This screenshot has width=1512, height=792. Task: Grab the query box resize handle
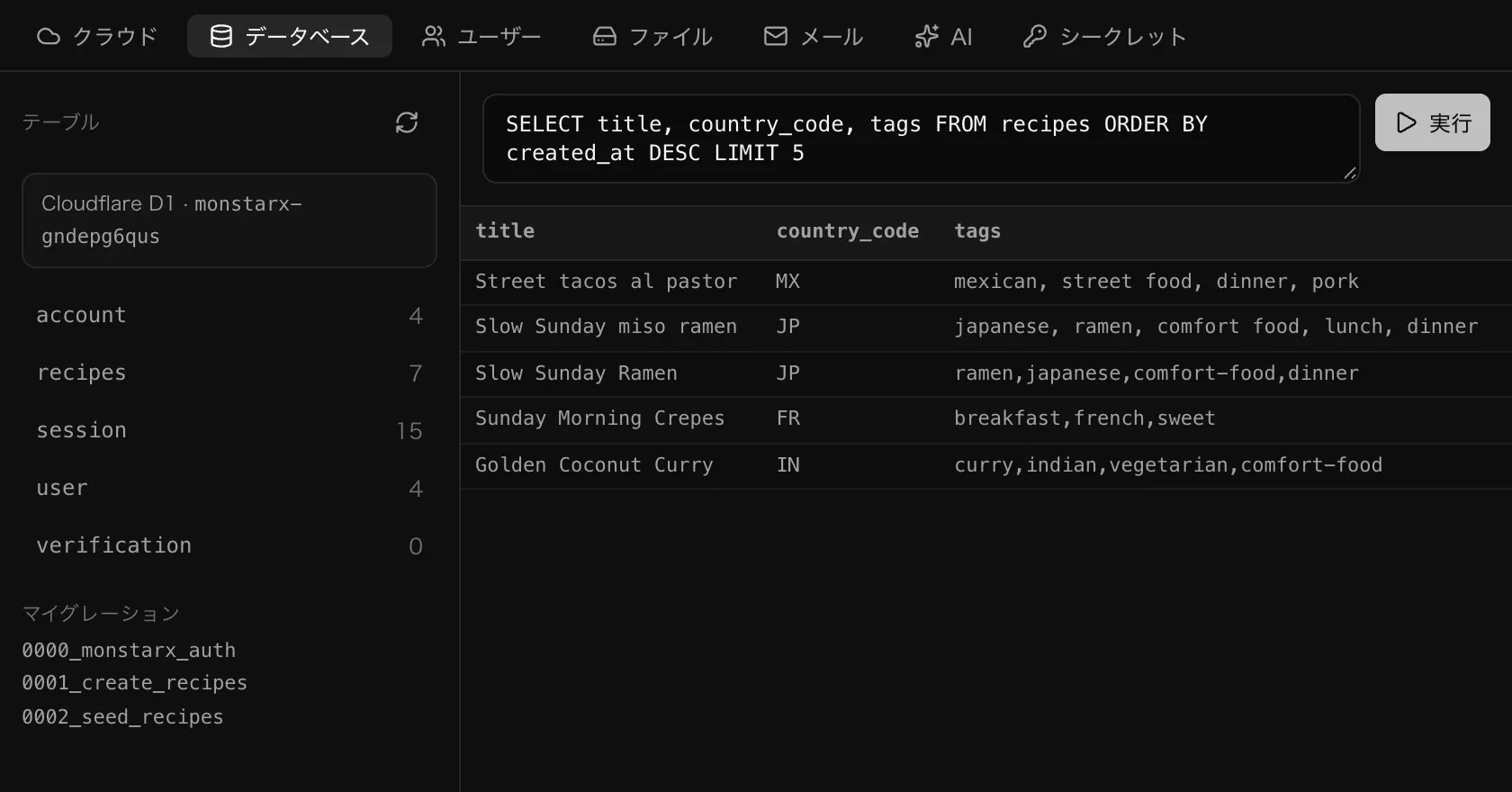1350,173
